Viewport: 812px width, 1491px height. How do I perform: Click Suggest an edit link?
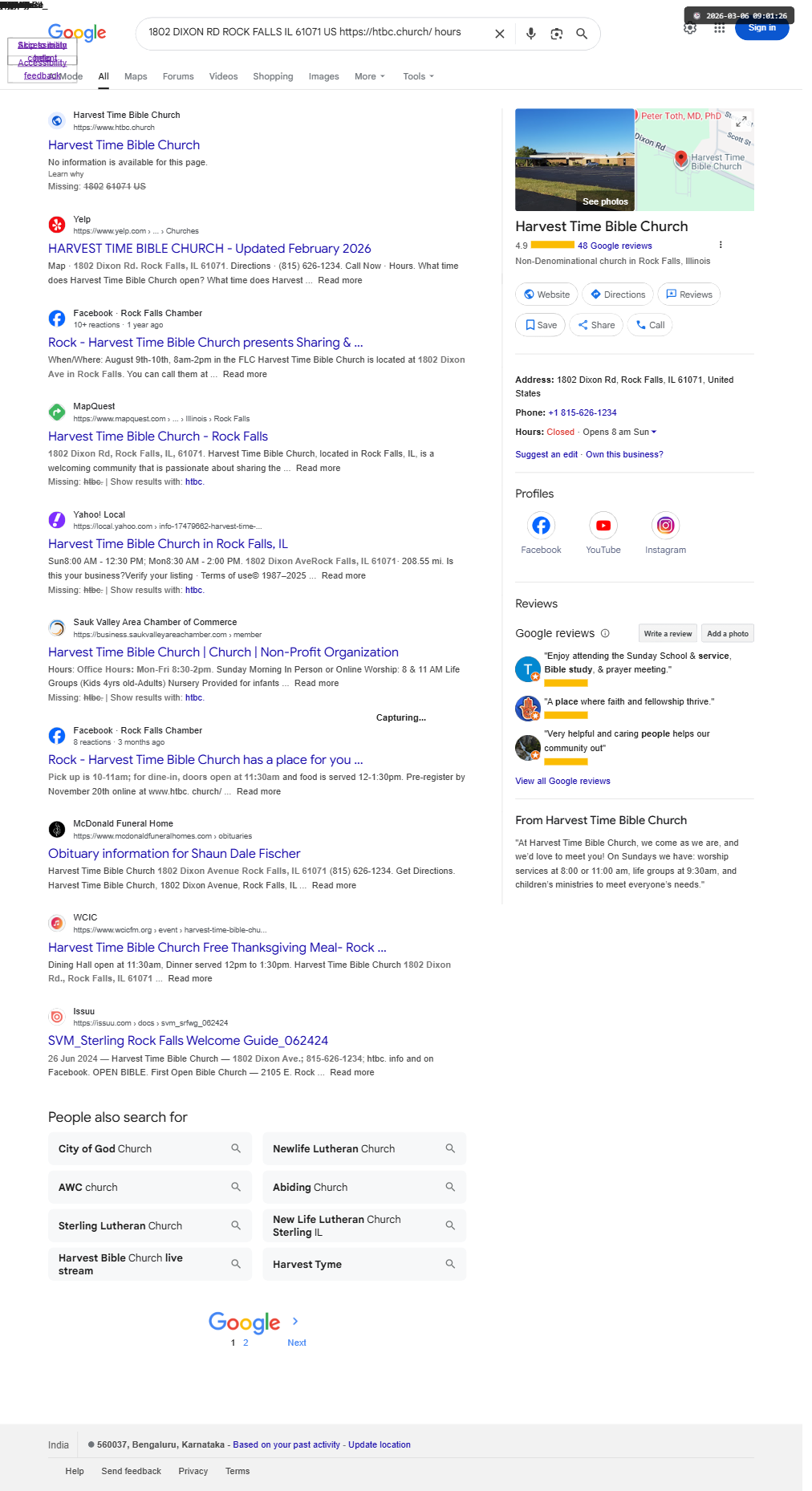click(546, 454)
